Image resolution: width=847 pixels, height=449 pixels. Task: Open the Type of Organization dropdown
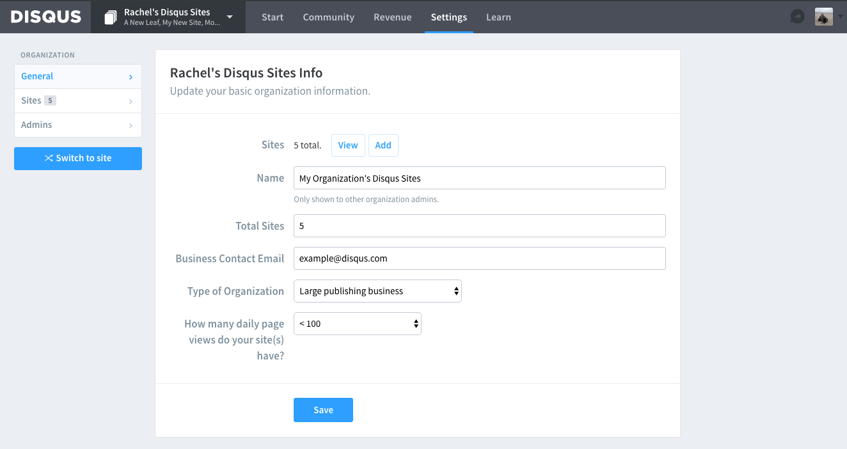[378, 291]
